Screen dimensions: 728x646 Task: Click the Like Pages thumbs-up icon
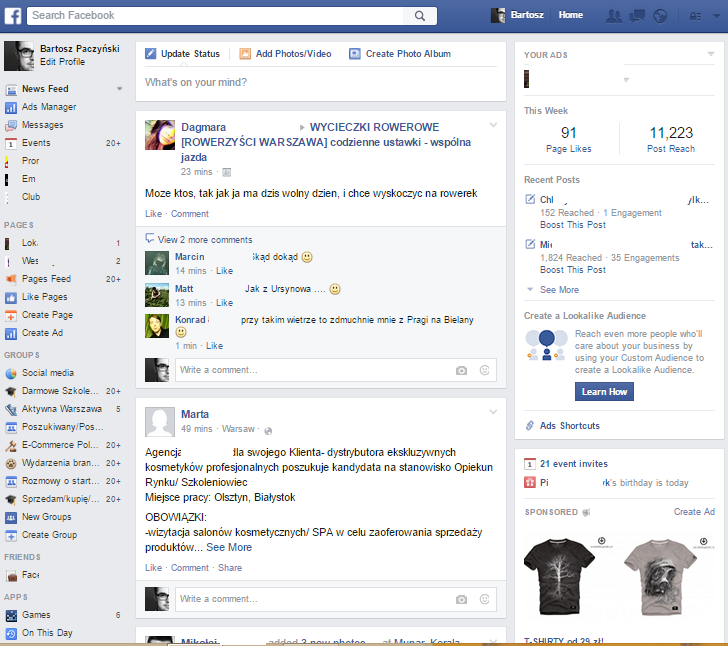point(11,298)
